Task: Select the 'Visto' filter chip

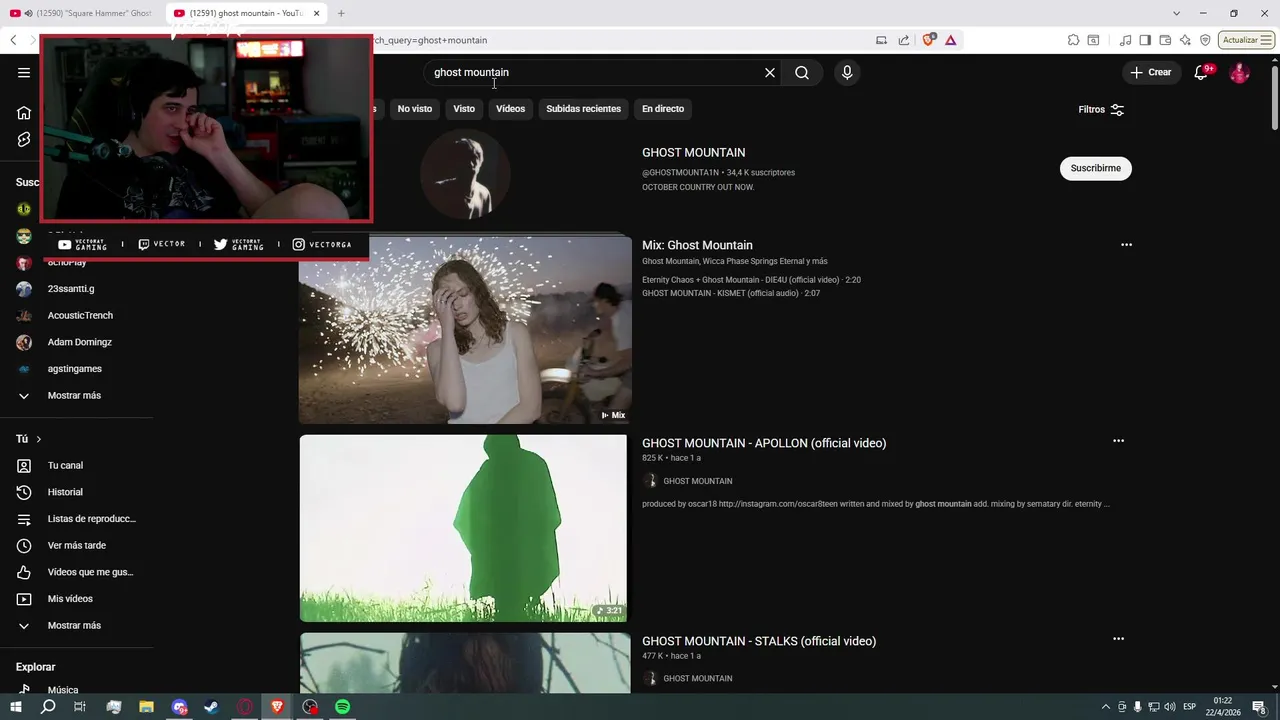Action: (x=464, y=109)
